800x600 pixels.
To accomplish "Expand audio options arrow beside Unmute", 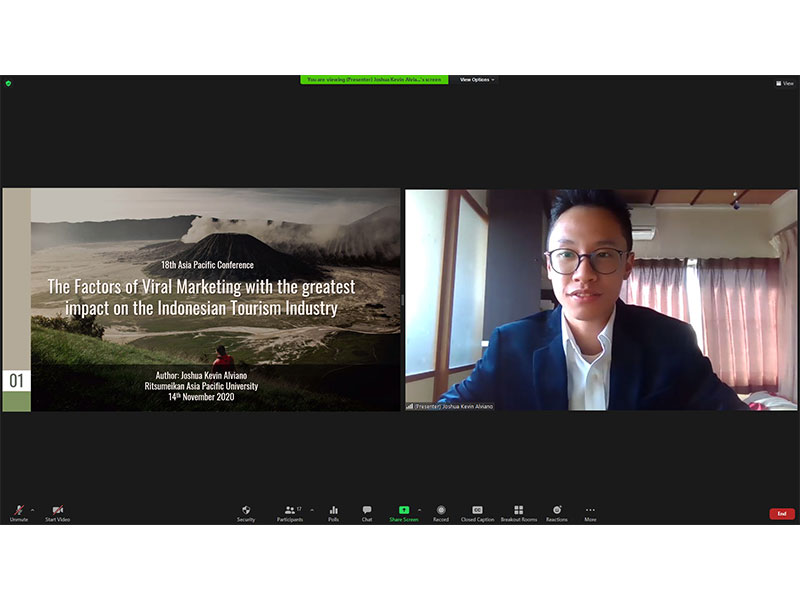I will (32, 509).
